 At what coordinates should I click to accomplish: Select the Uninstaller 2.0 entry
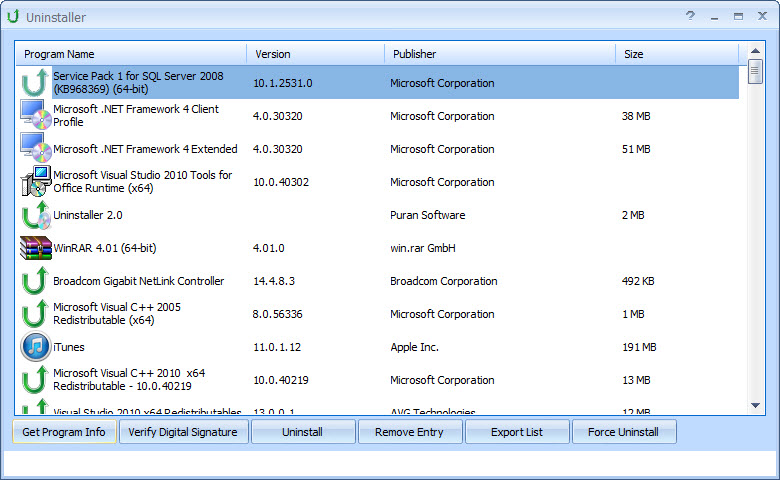point(88,215)
